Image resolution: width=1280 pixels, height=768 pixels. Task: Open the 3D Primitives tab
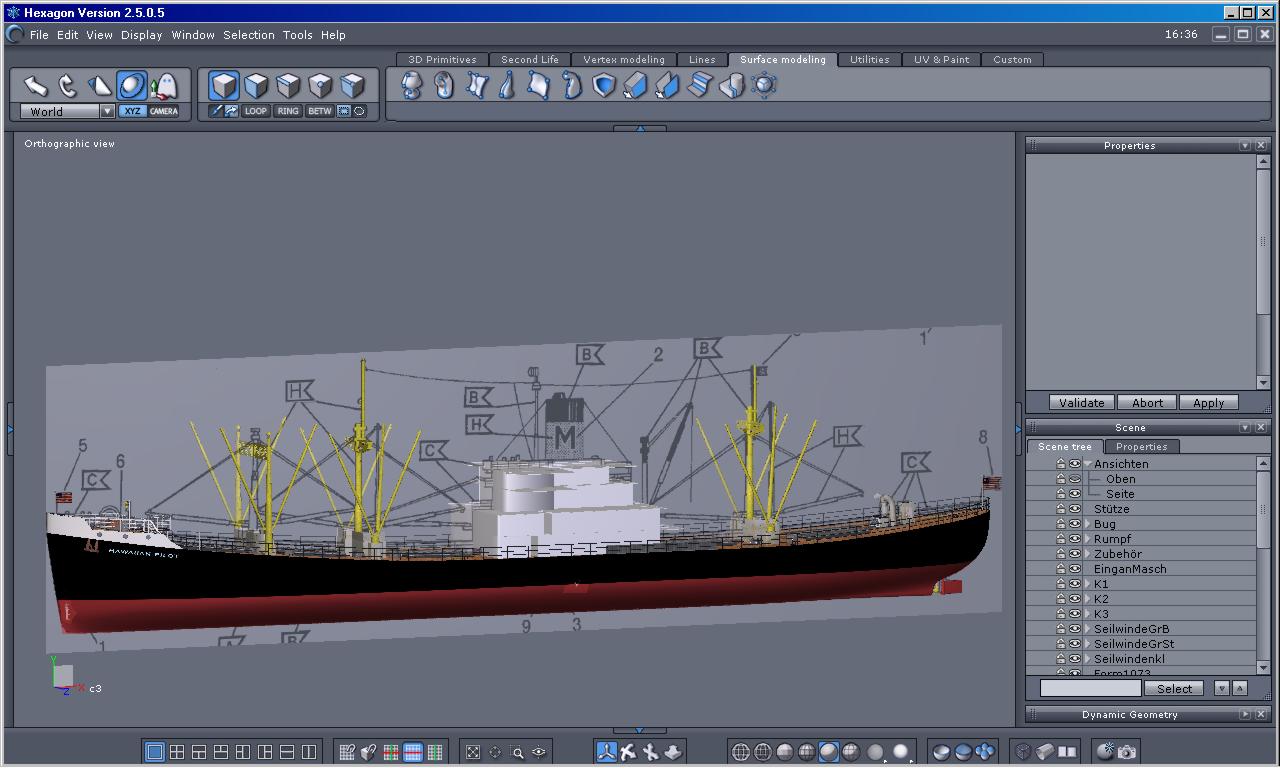pyautogui.click(x=442, y=60)
